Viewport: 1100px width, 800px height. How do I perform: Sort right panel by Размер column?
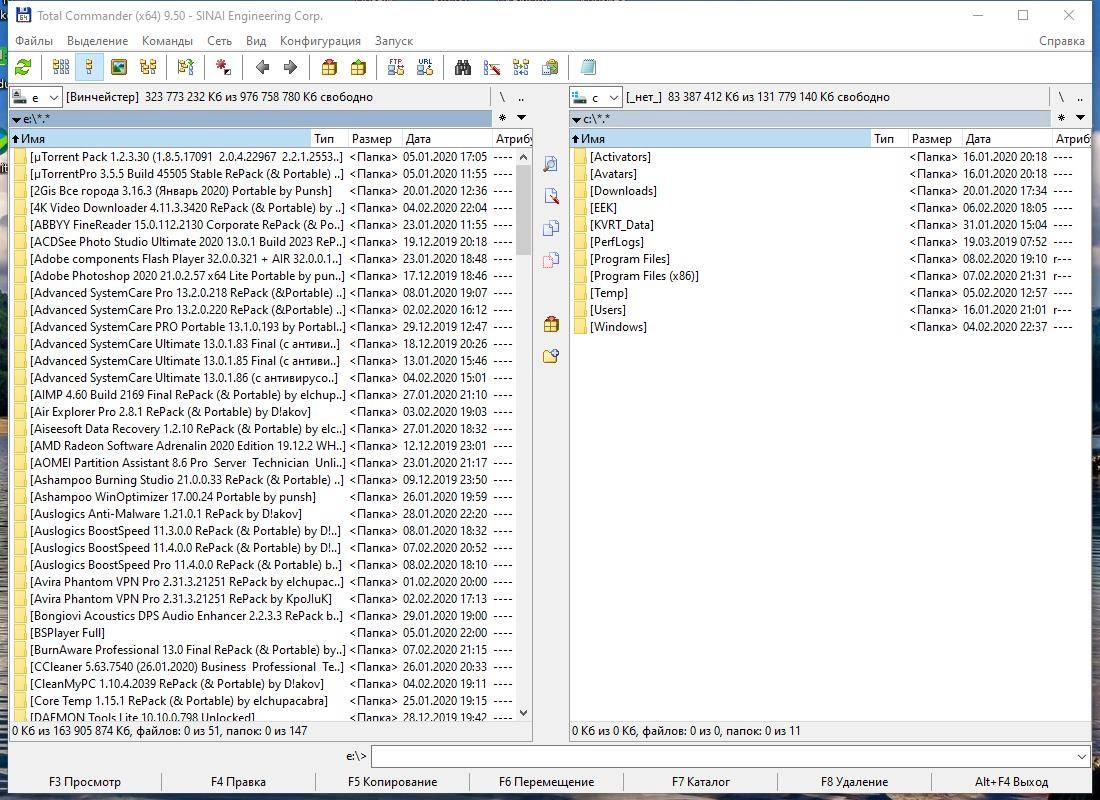coord(934,139)
